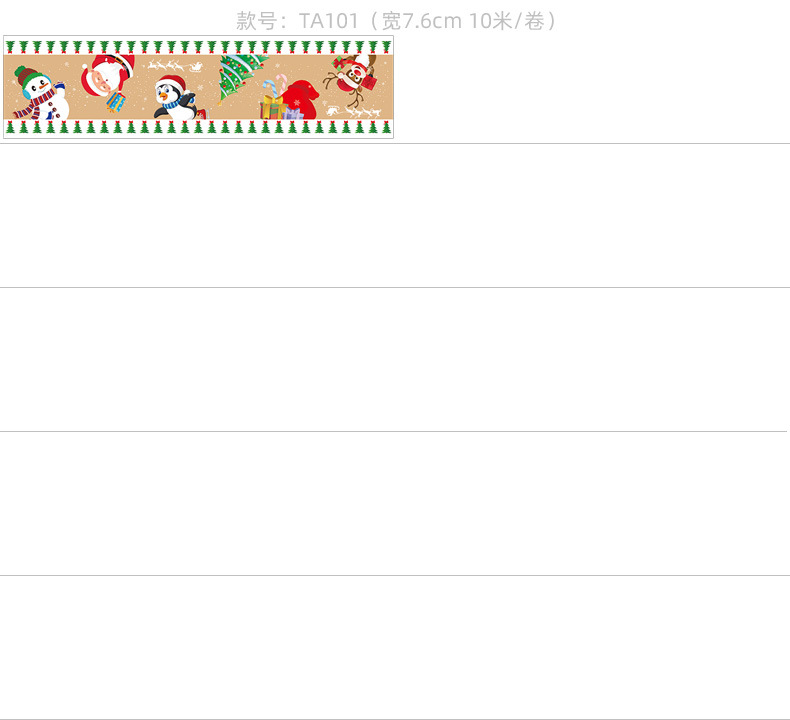The height and width of the screenshot is (720, 790).
Task: Click the upside-down Santa Claus figure
Action: click(x=108, y=75)
